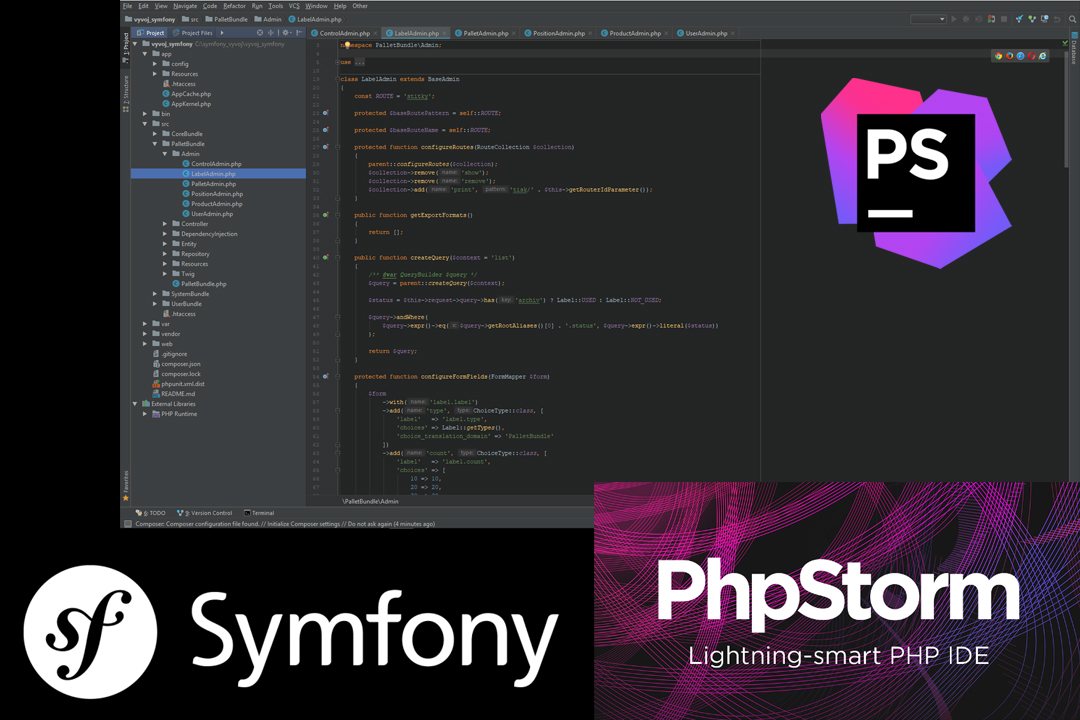Viewport: 1080px width, 720px height.
Task: Toggle the 1: Project side tool window
Action: pos(126,48)
